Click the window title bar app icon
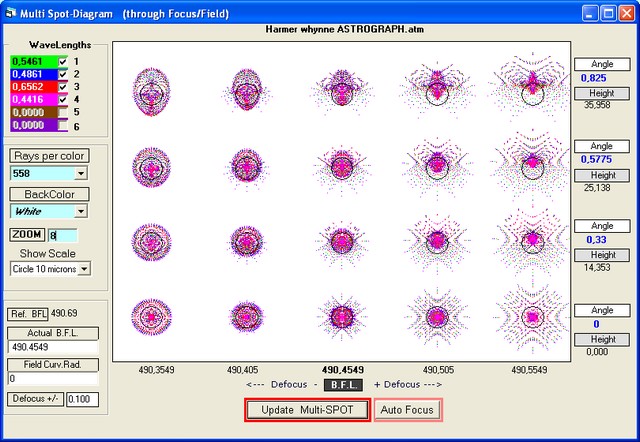The height and width of the screenshot is (442, 640). pyautogui.click(x=11, y=13)
